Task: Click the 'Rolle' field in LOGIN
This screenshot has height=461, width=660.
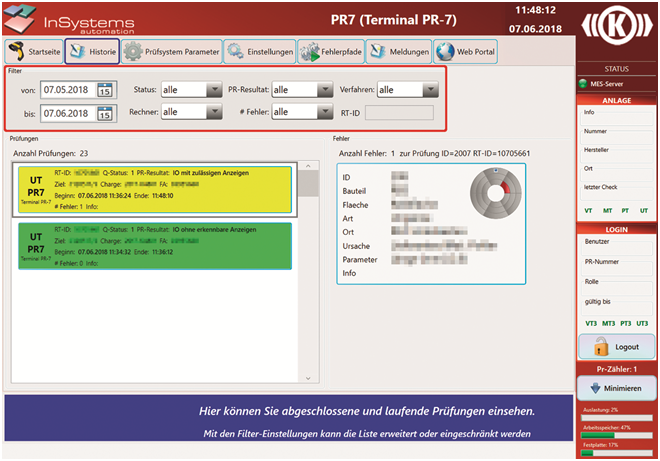Action: coord(617,287)
